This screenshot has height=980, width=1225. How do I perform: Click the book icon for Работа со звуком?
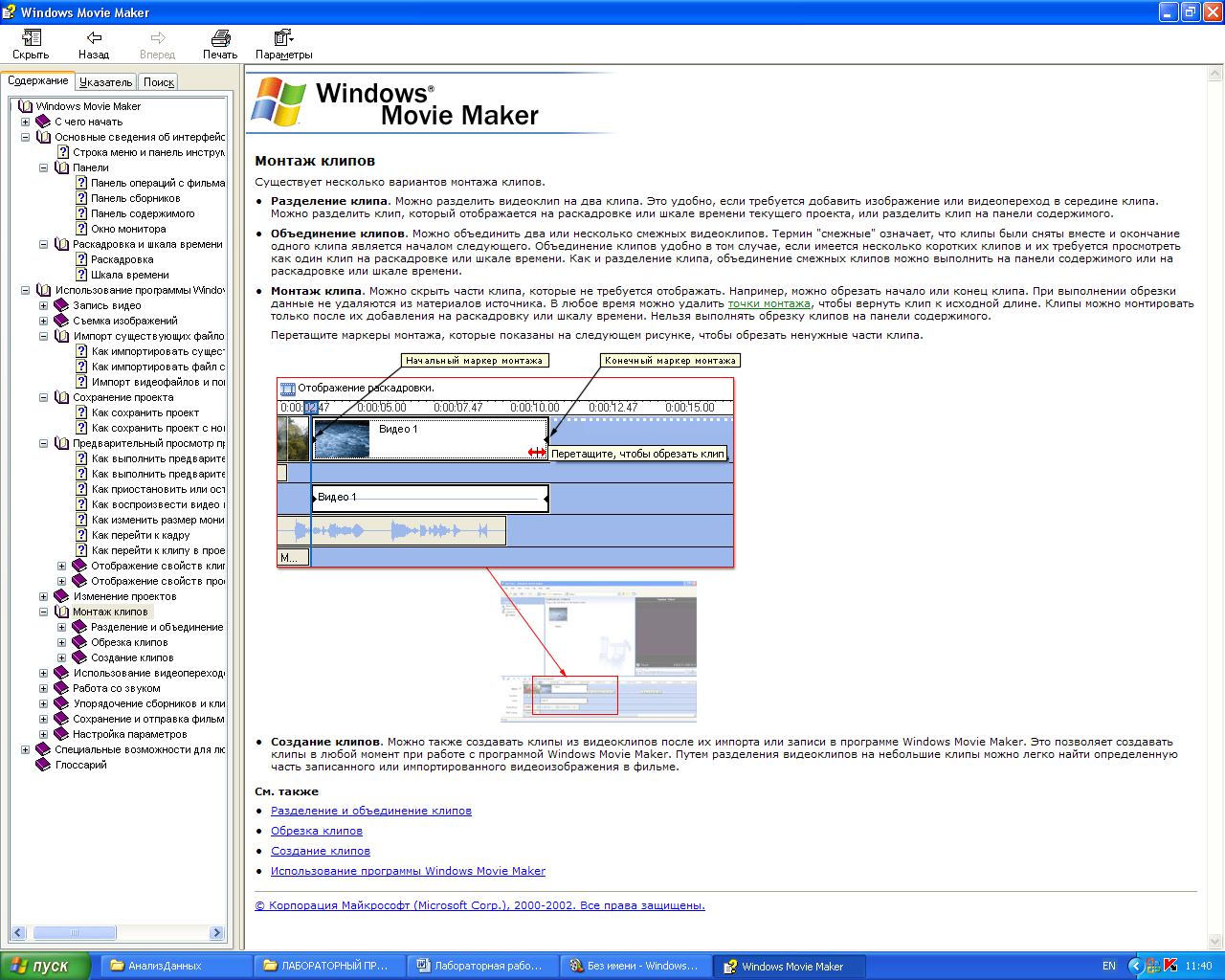tap(62, 688)
